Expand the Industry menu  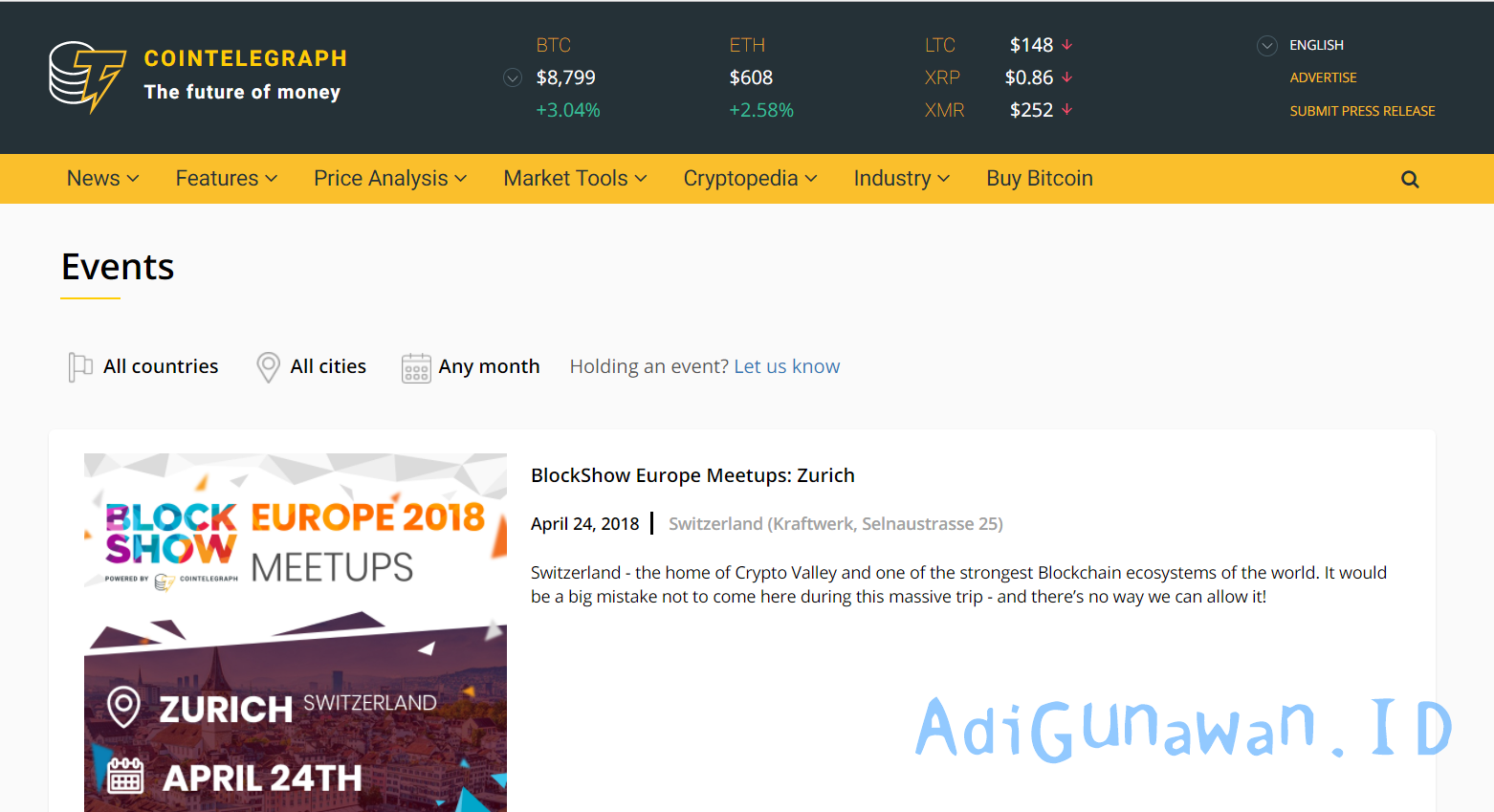(902, 179)
